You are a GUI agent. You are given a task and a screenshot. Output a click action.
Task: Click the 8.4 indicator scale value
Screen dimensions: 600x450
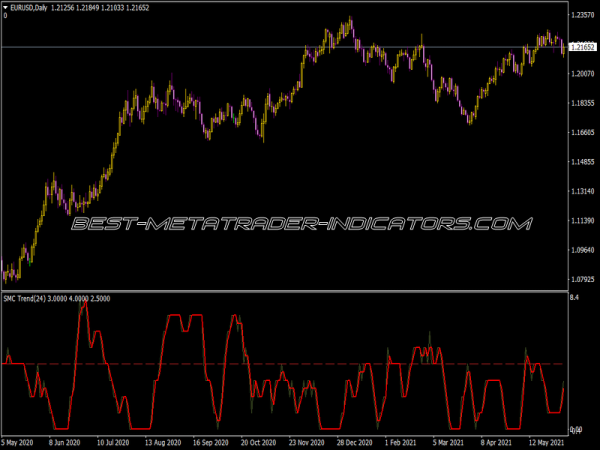pos(574,298)
